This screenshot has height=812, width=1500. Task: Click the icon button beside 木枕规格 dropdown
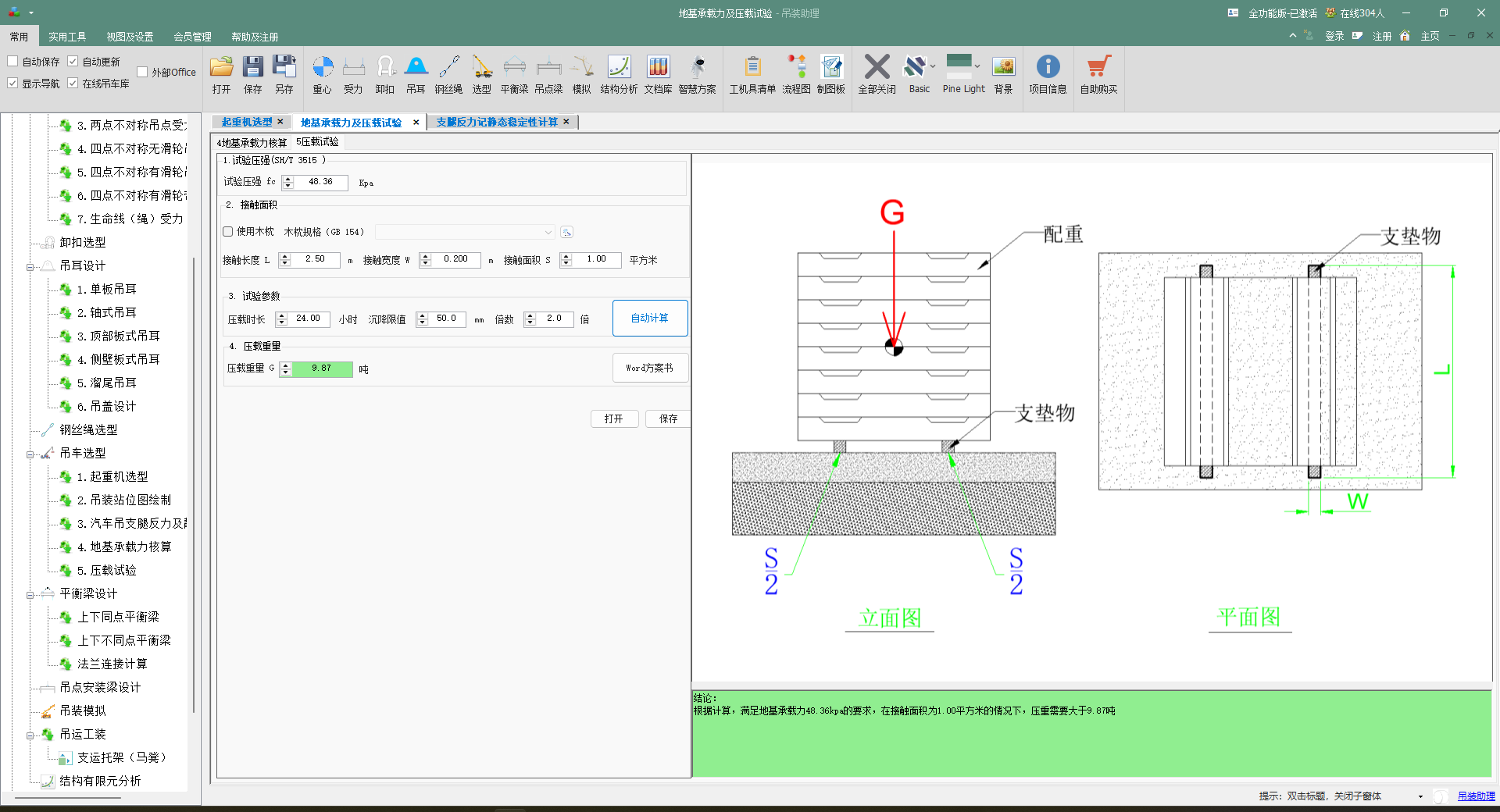[x=567, y=232]
